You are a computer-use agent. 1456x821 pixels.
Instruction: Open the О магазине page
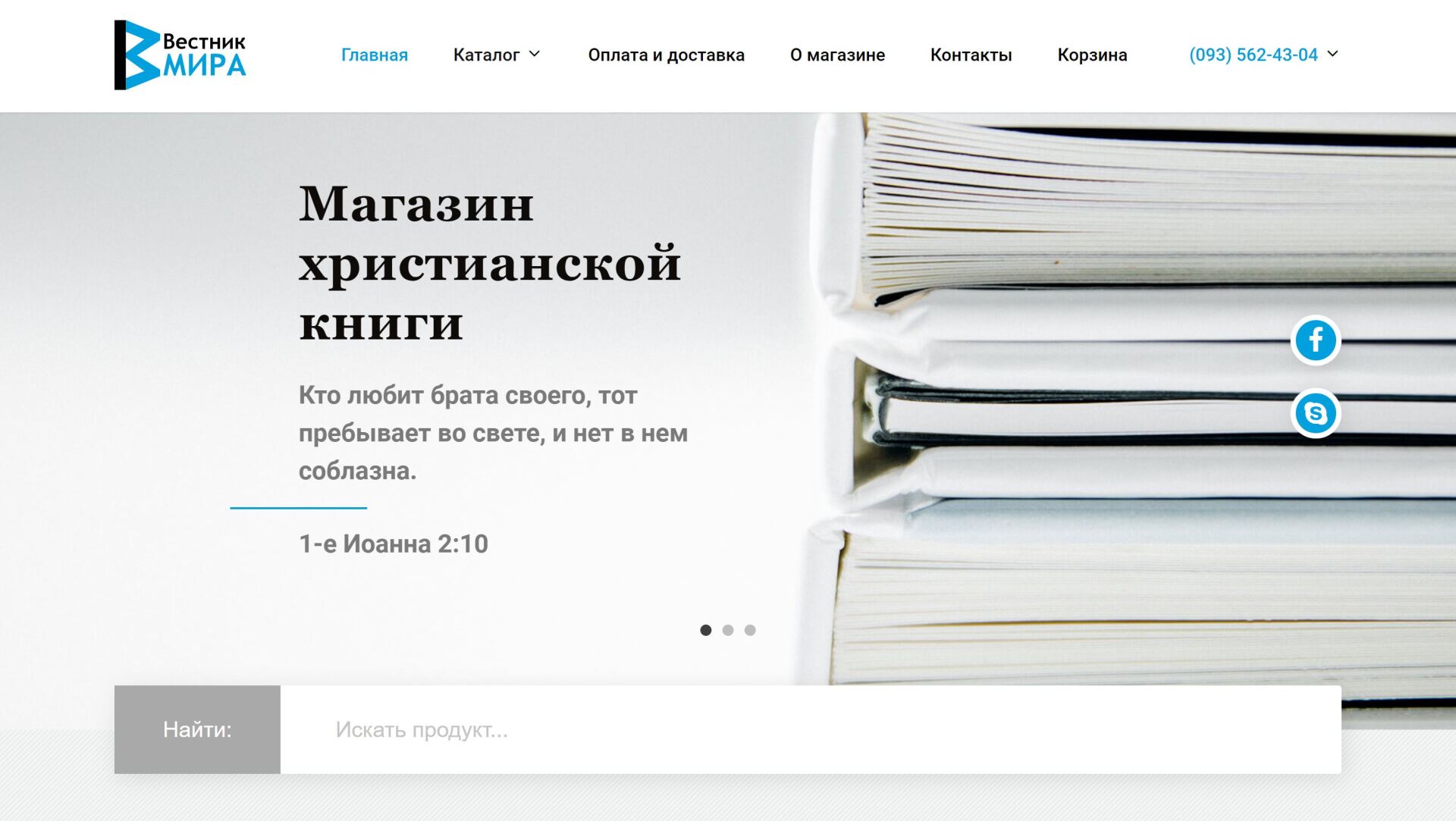(837, 55)
